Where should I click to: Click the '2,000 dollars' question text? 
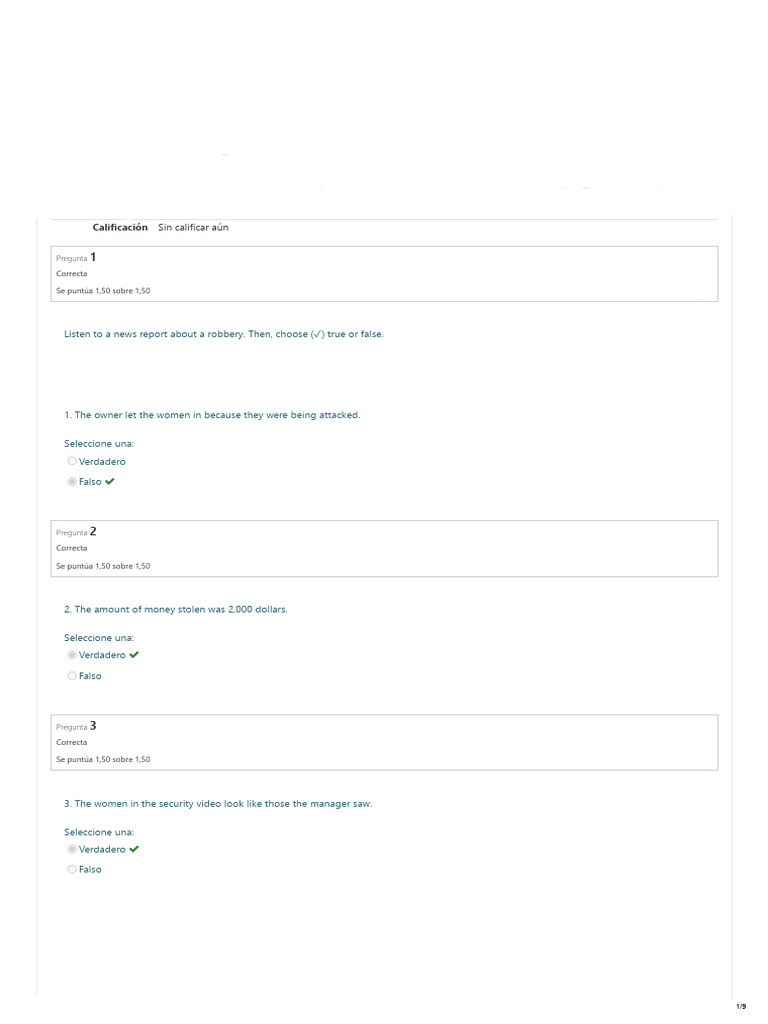176,609
